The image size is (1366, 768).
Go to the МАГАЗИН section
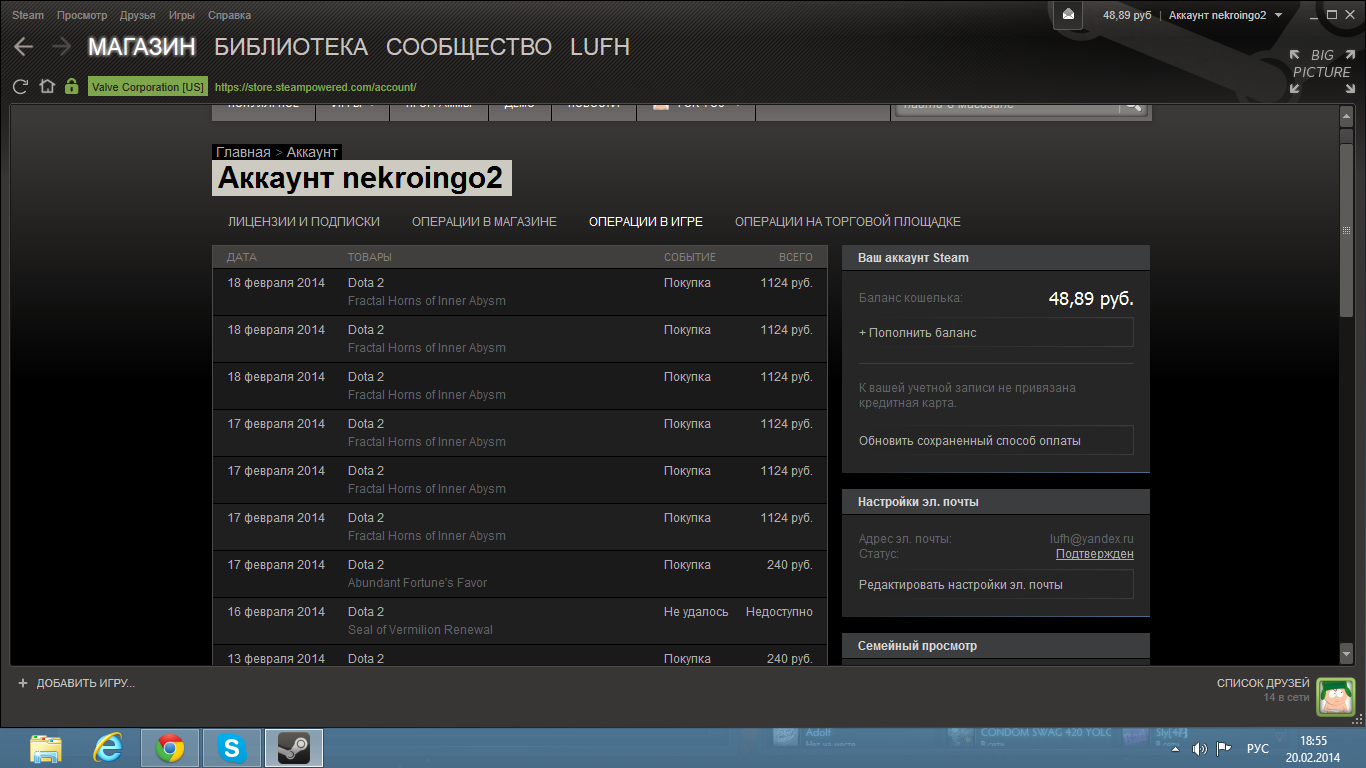click(142, 47)
